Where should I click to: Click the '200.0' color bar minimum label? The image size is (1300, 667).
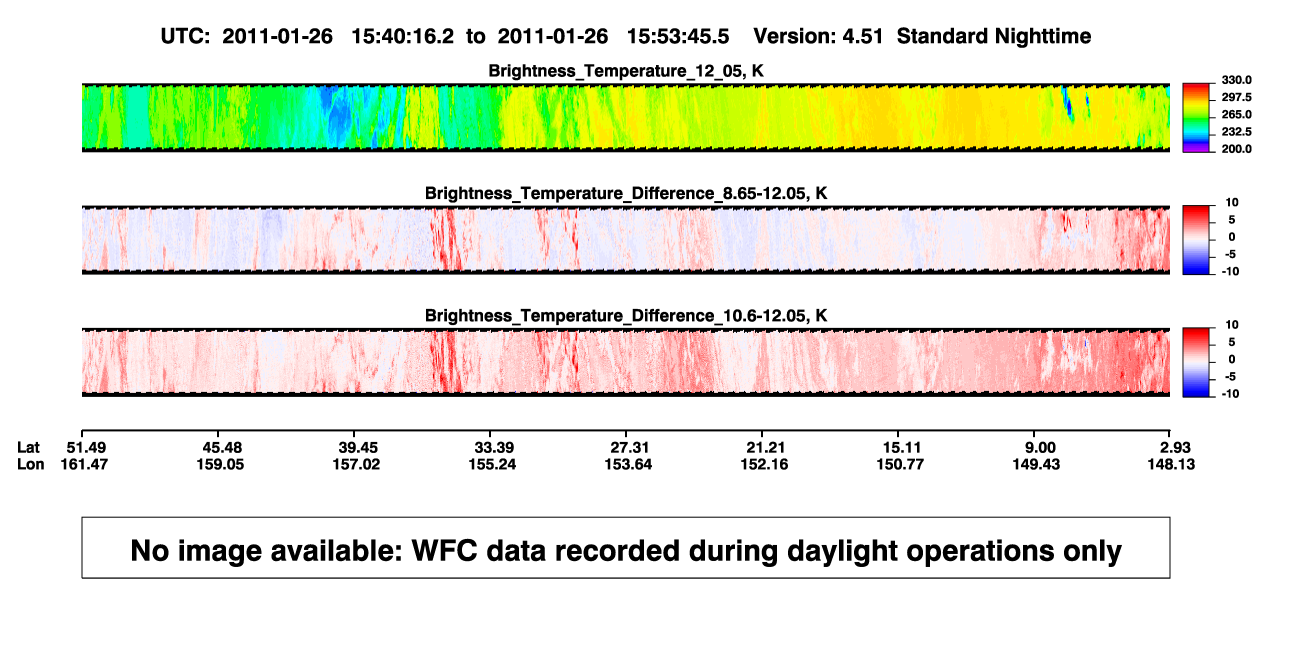1235,148
